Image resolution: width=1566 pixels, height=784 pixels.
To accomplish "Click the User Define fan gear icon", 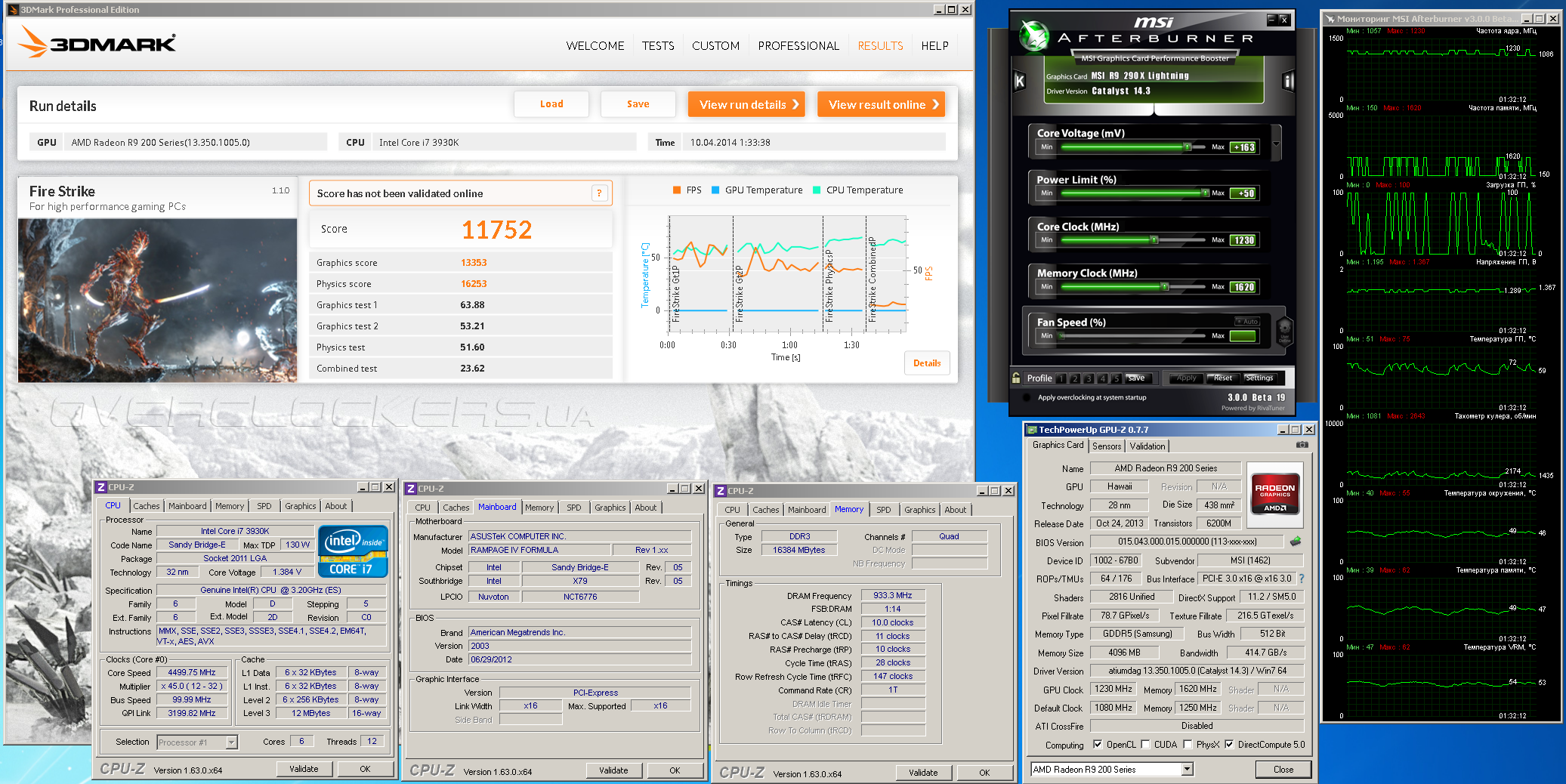I will (1284, 331).
